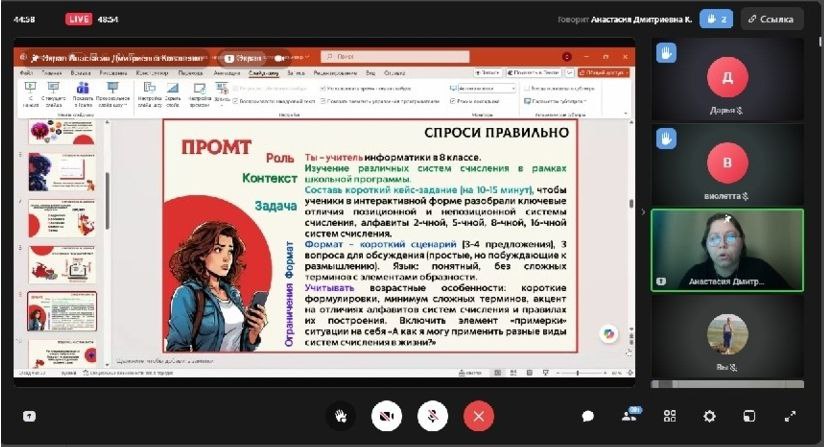
Task: Click the Ссылка link button
Action: [x=772, y=18]
